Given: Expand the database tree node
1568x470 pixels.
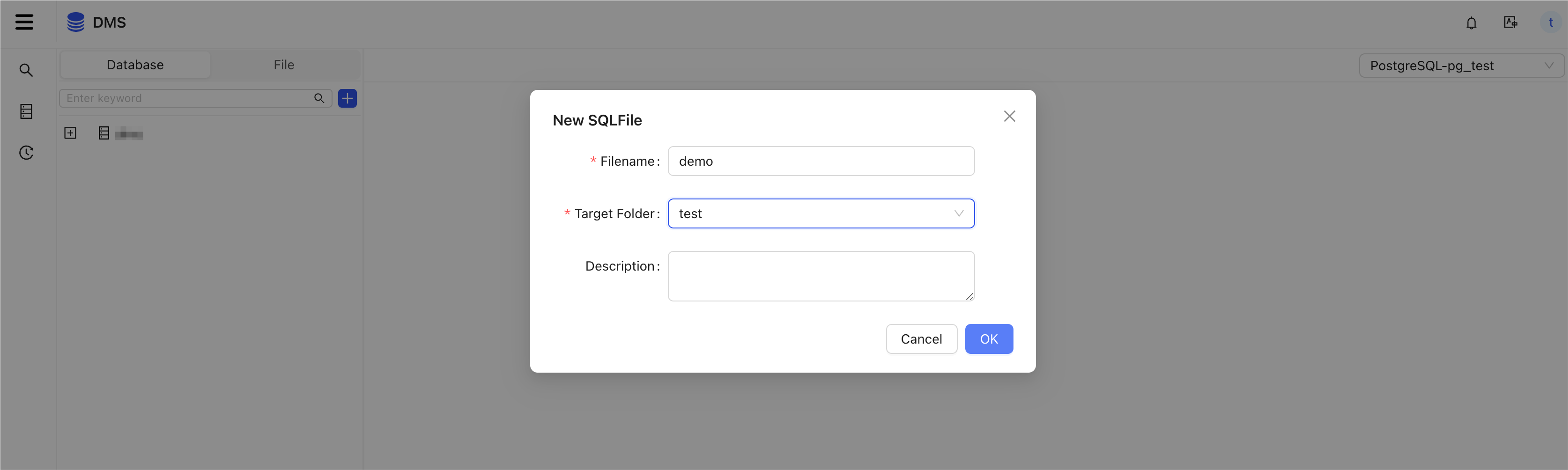Looking at the screenshot, I should click(x=71, y=133).
